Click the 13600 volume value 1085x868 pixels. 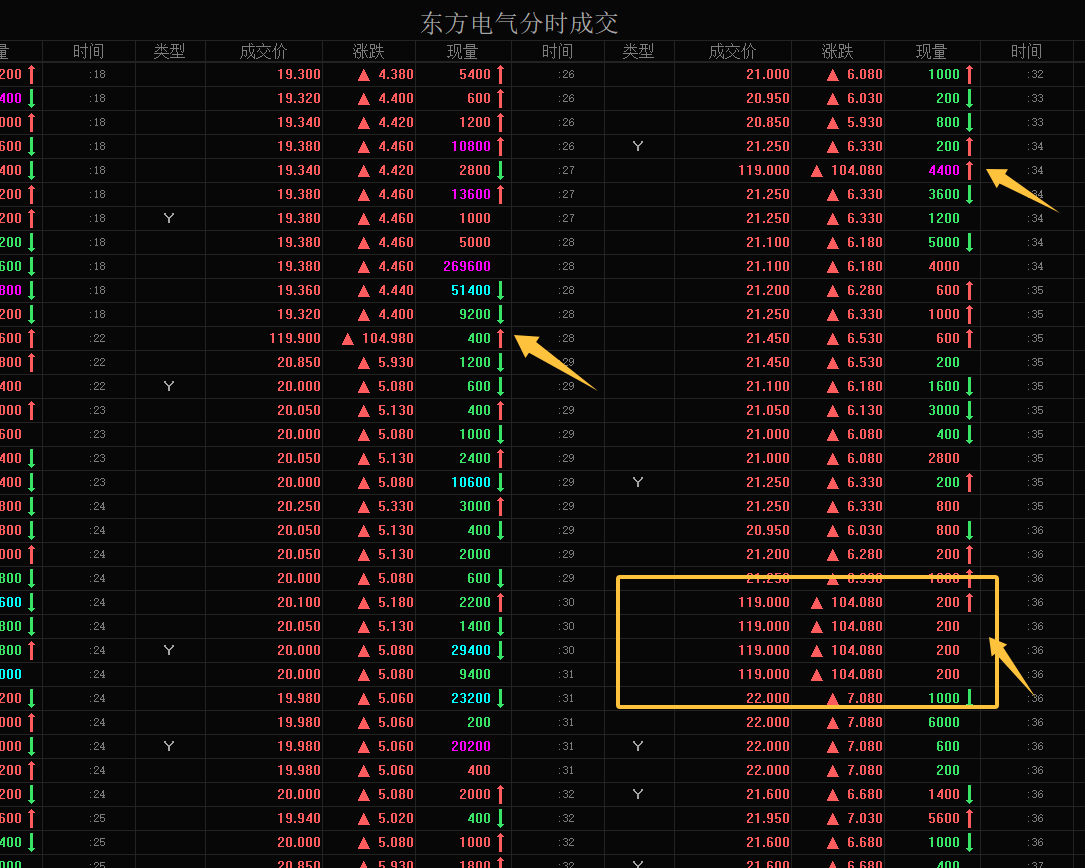(471, 194)
